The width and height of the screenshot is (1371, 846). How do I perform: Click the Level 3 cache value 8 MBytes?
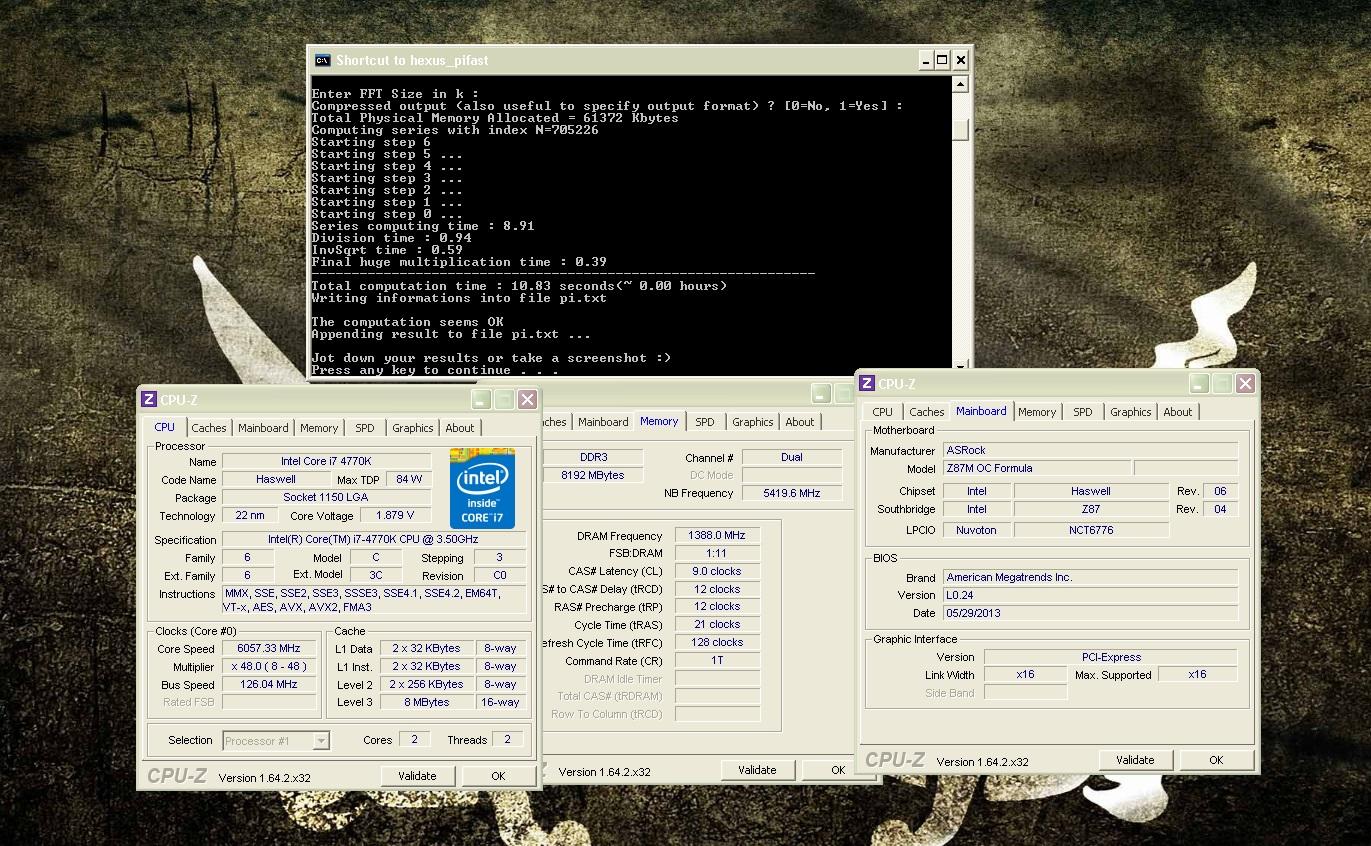click(427, 702)
